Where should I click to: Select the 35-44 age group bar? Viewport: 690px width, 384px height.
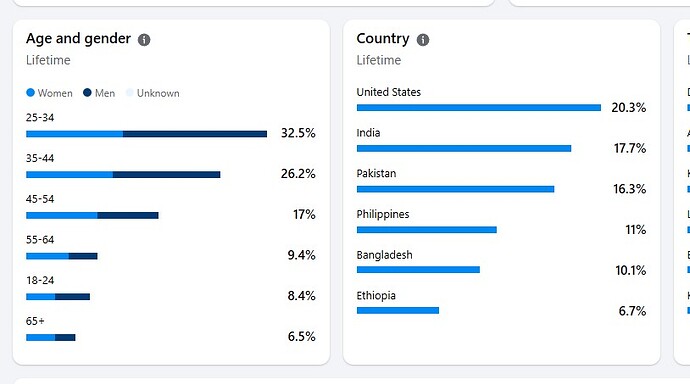tap(123, 175)
